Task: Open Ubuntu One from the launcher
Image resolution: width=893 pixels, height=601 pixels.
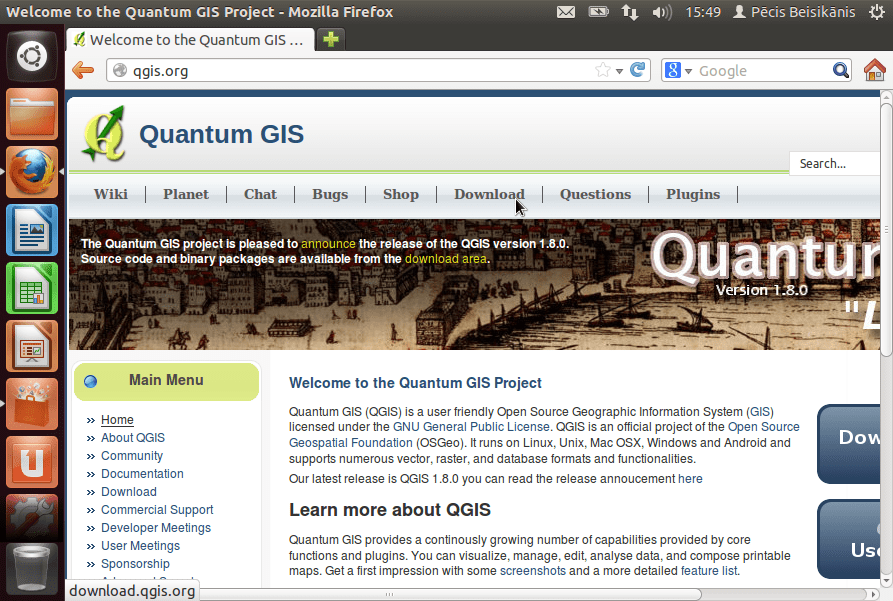Action: [x=32, y=462]
